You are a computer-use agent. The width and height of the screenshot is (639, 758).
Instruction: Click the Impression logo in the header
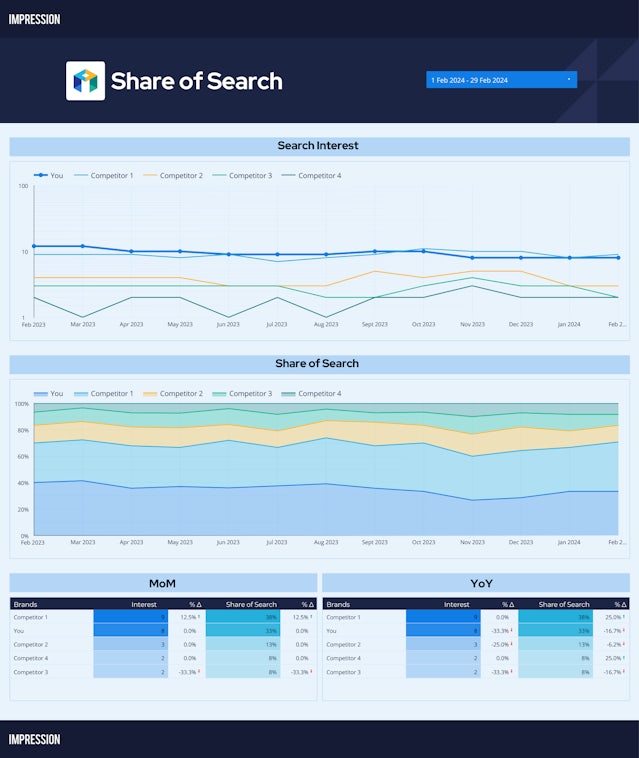pyautogui.click(x=34, y=19)
